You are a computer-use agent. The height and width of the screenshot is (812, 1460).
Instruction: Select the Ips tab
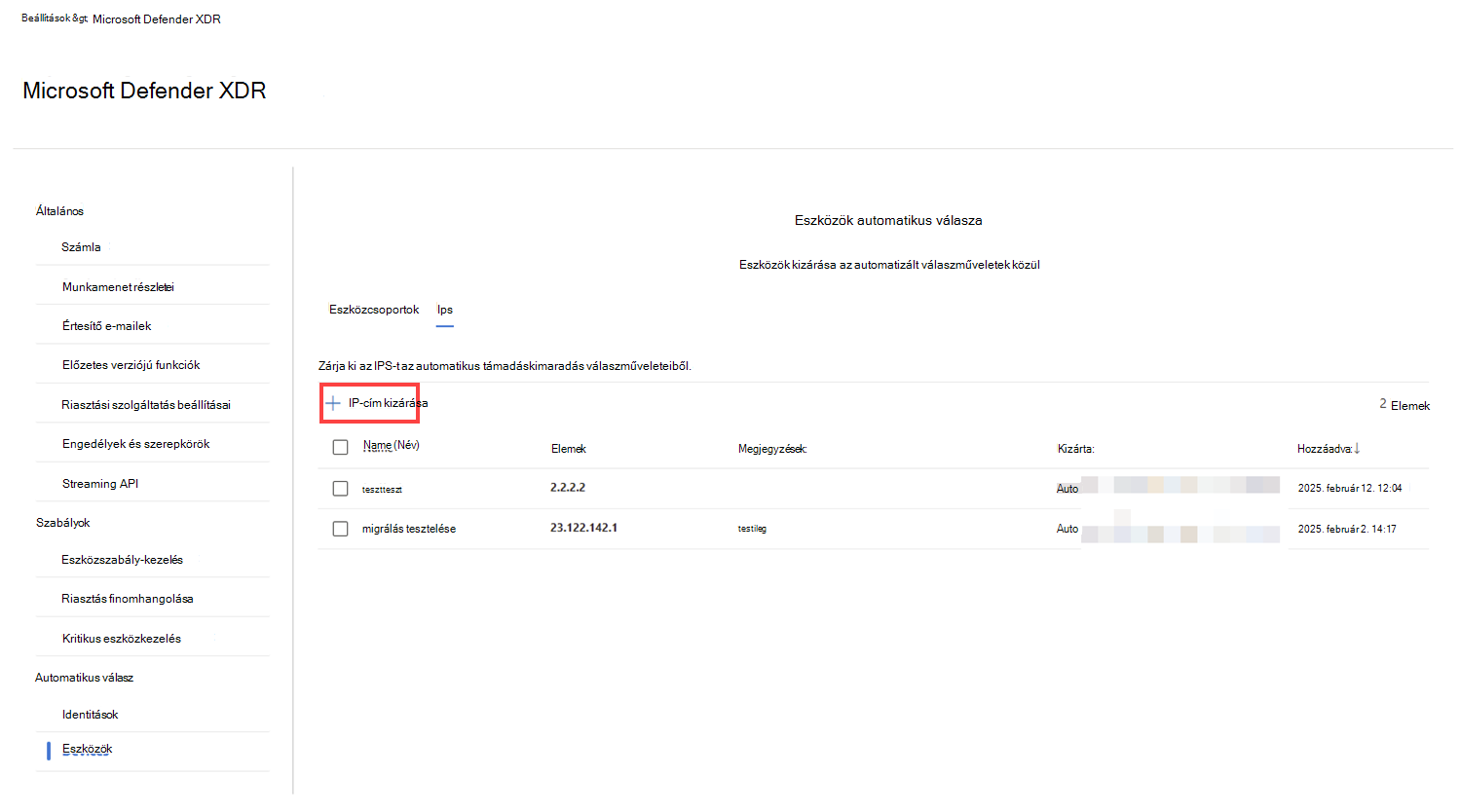click(x=445, y=310)
